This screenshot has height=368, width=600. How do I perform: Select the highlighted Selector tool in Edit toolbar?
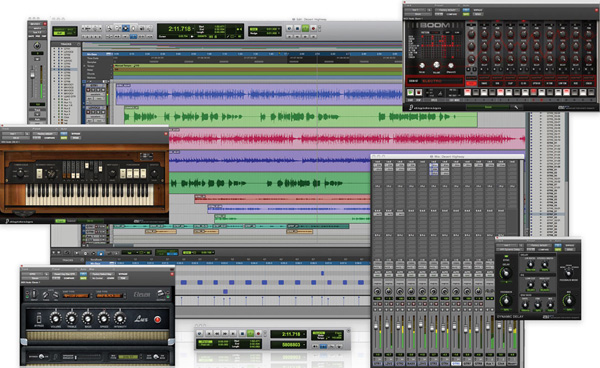(x=125, y=28)
